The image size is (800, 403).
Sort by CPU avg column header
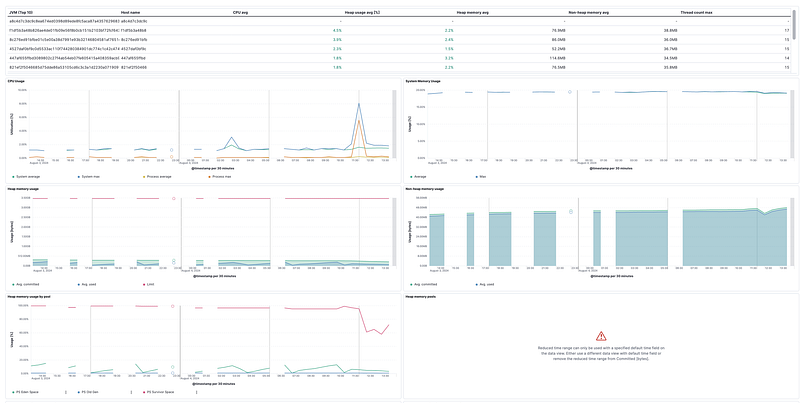(240, 12)
